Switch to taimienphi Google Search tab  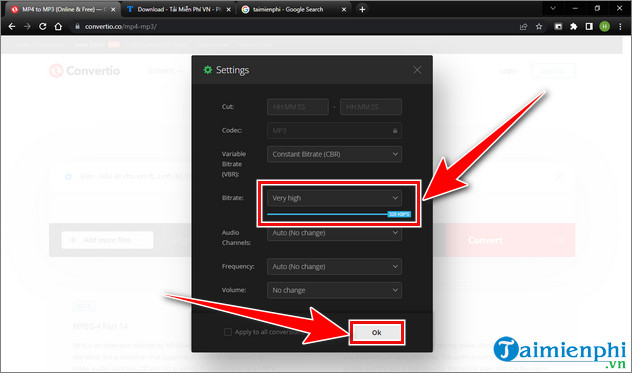click(x=294, y=9)
